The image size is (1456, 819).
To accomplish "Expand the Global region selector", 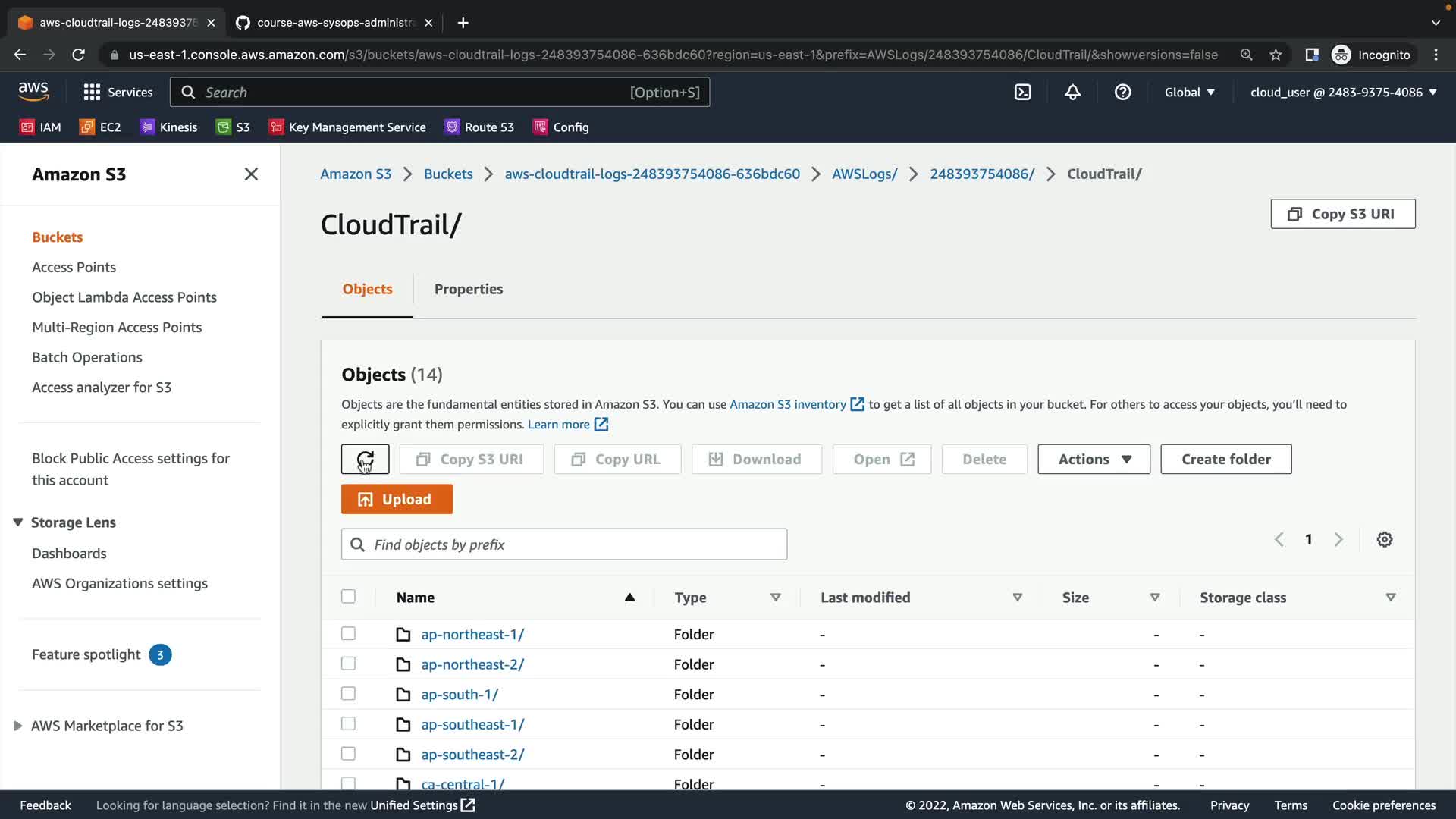I will coord(1189,93).
